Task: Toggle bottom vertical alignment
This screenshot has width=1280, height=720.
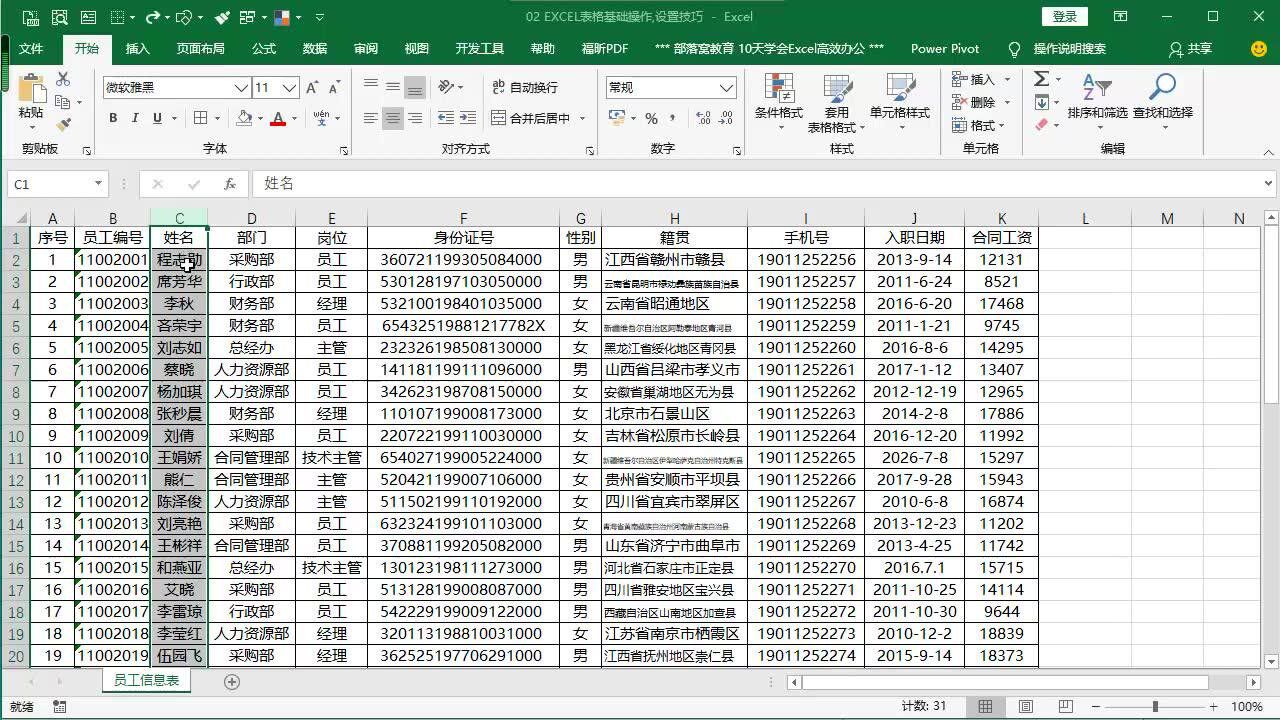Action: 415,87
